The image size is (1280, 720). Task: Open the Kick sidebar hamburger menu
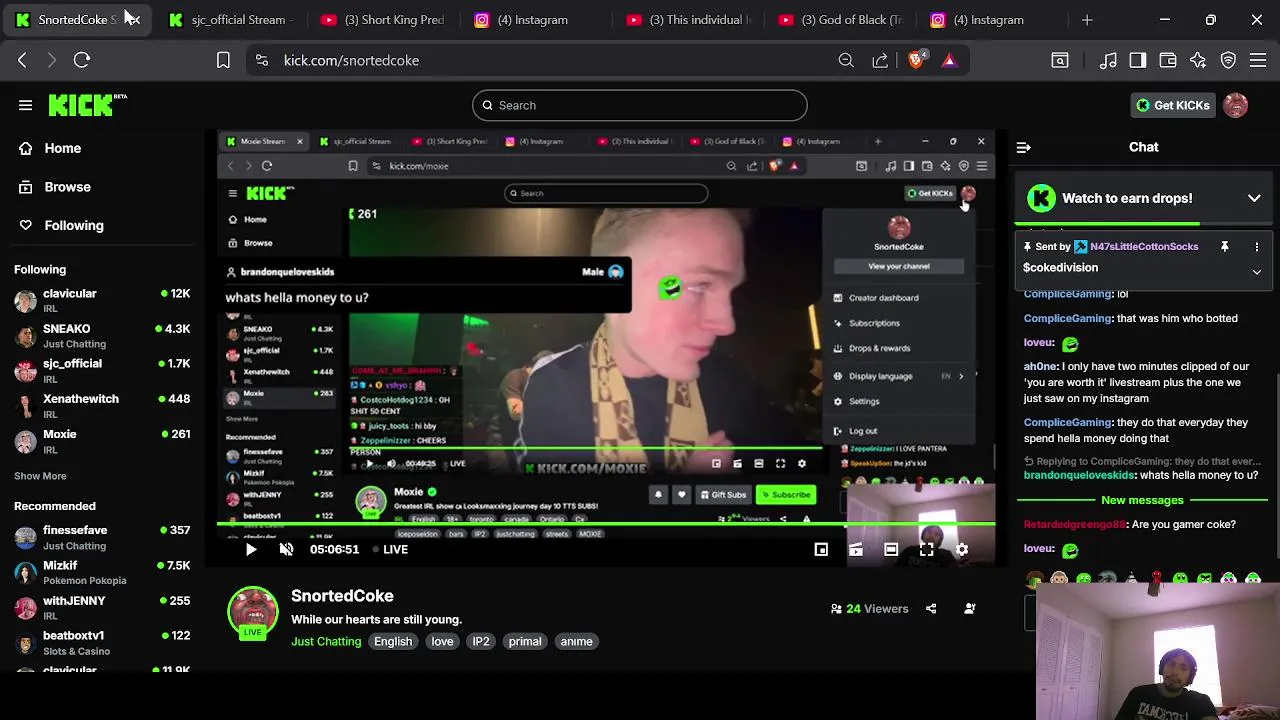tap(26, 105)
